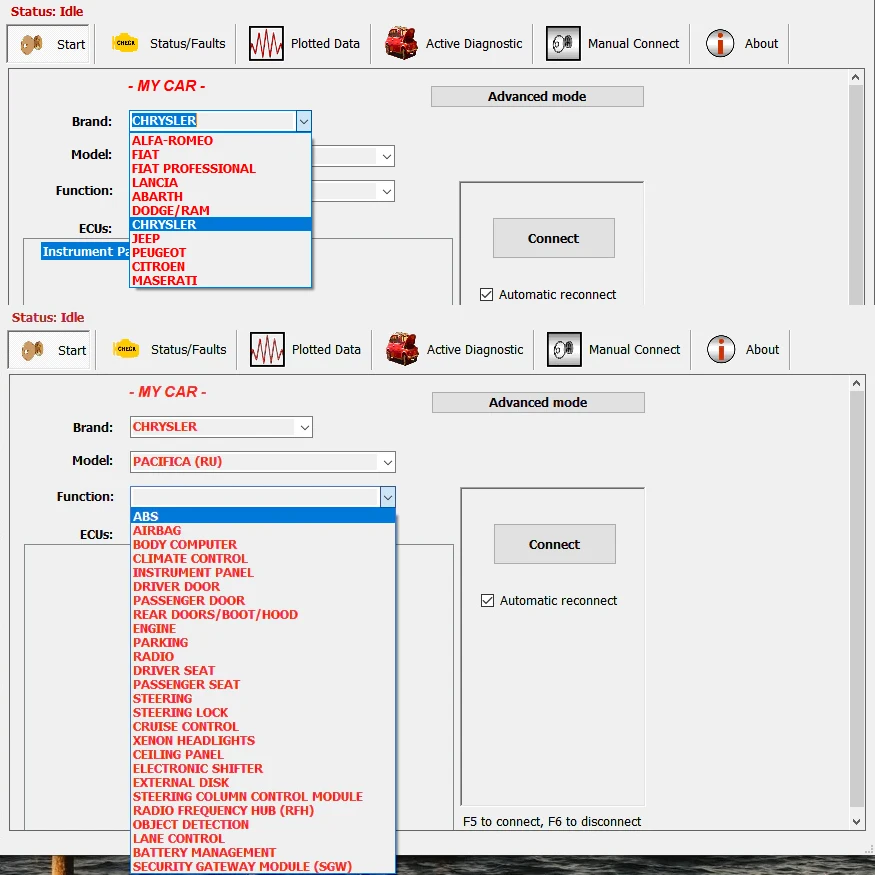Select AIRBAG from the function list
Image resolution: width=875 pixels, height=875 pixels.
pyautogui.click(x=263, y=530)
